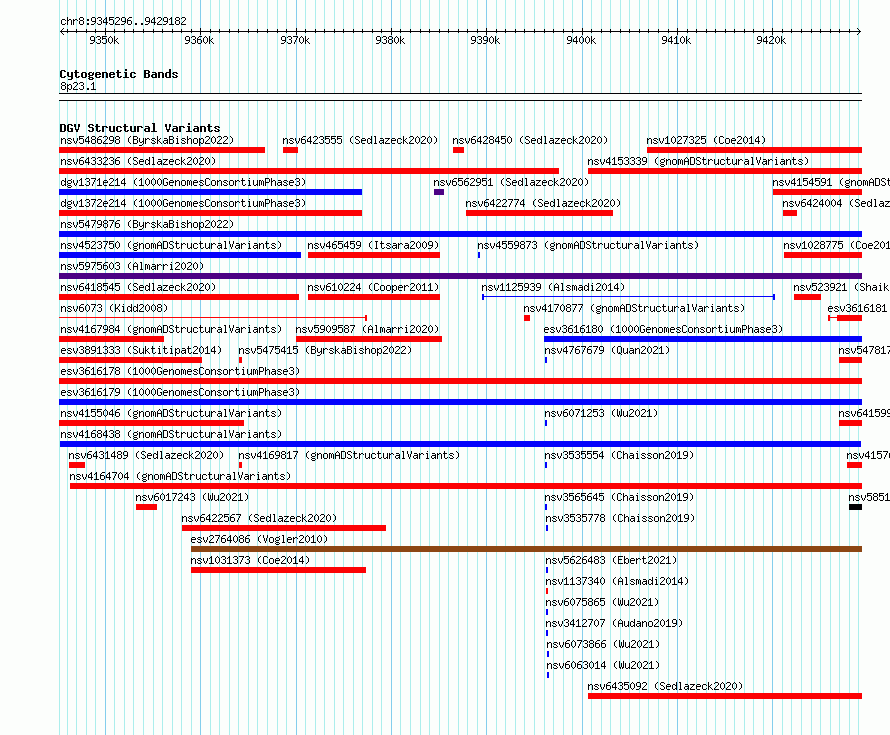Image resolution: width=890 pixels, height=735 pixels.
Task: Click nsv5909587 (Almarri2020) label
Action: (x=367, y=329)
